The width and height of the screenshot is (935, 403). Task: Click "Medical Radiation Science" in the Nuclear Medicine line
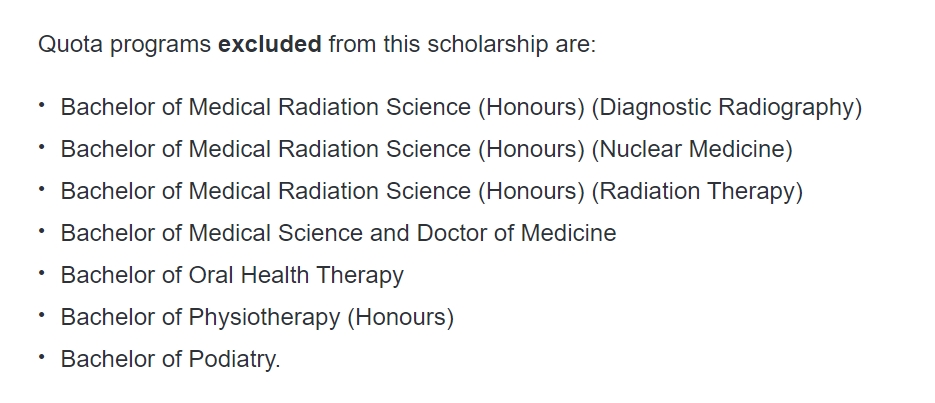coord(329,149)
